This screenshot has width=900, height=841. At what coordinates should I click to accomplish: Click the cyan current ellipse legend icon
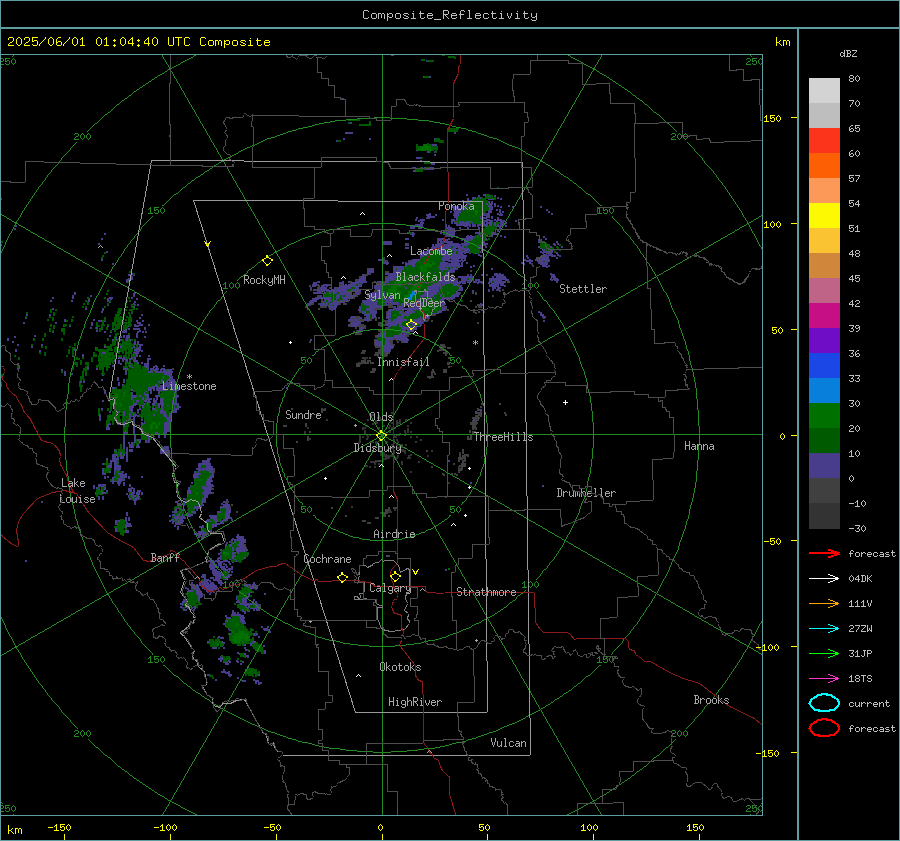[824, 703]
